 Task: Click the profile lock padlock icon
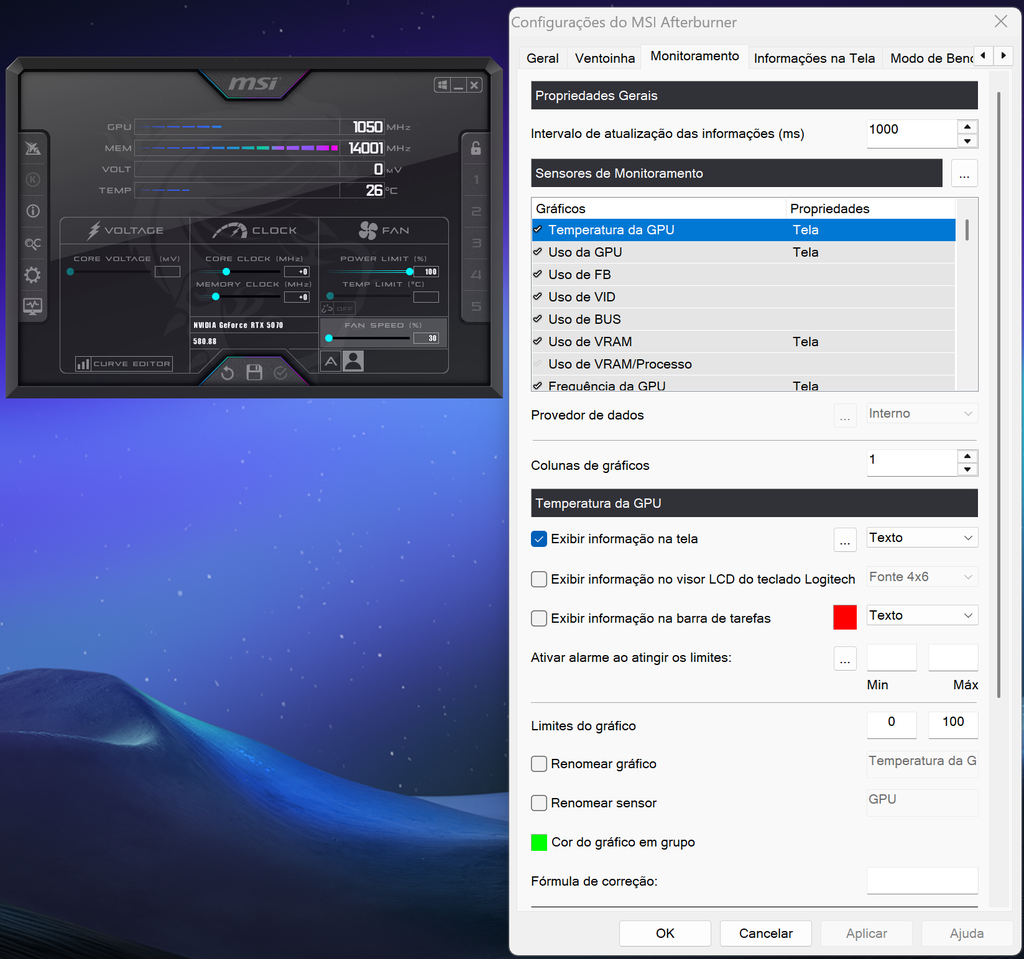(x=476, y=148)
